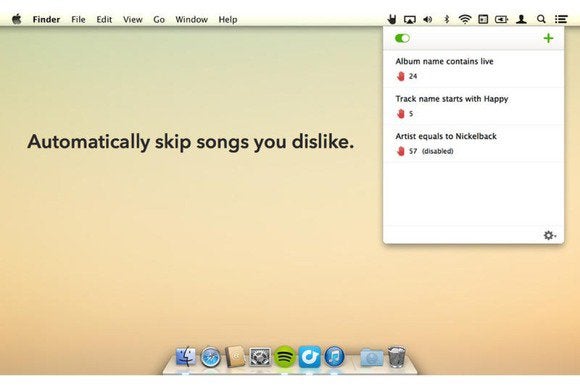Screen dimensions: 580x388
Task: Select the Artist equals to Nickelback rule
Action: (x=473, y=144)
